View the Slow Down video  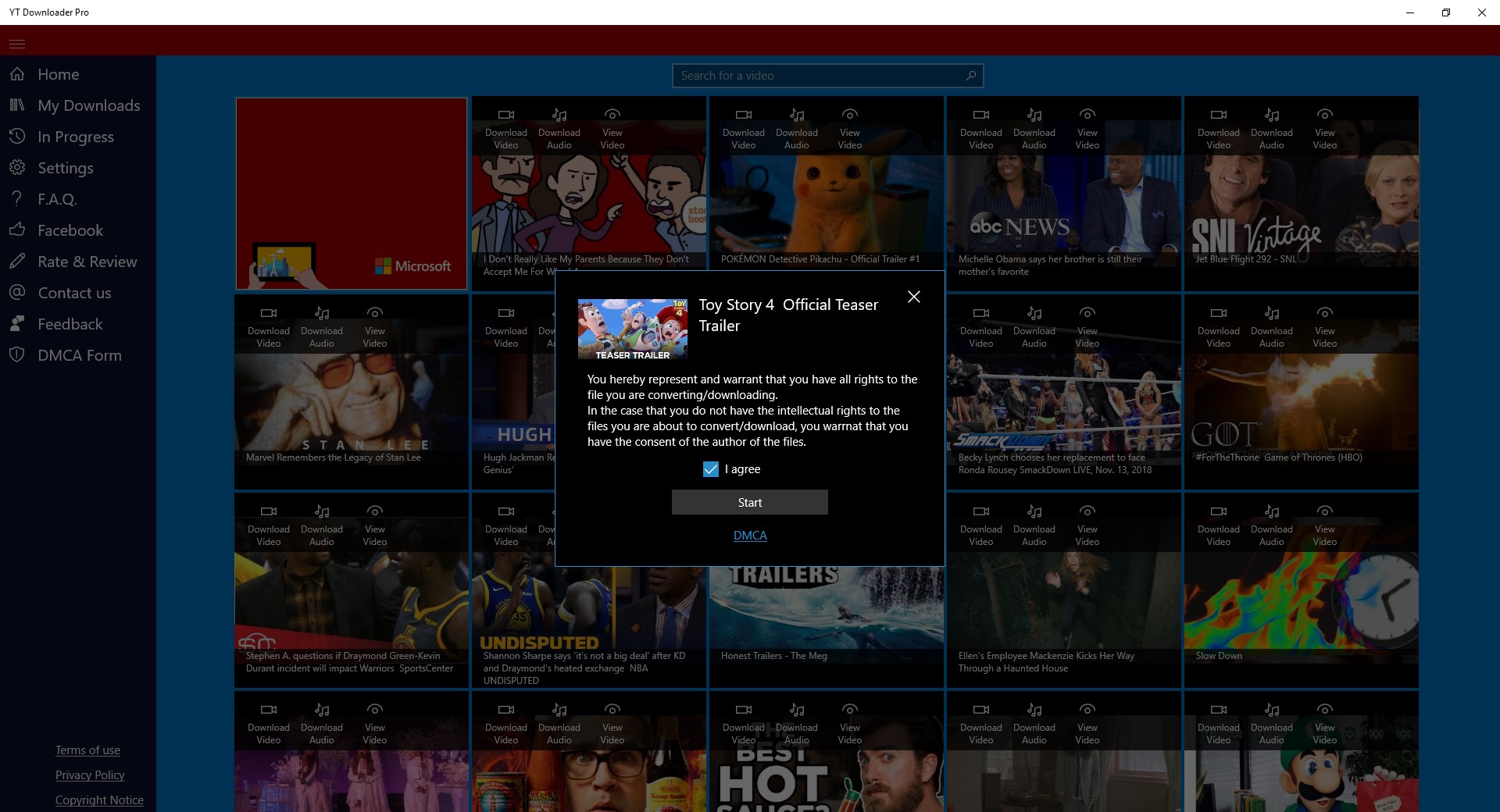coord(1325,525)
